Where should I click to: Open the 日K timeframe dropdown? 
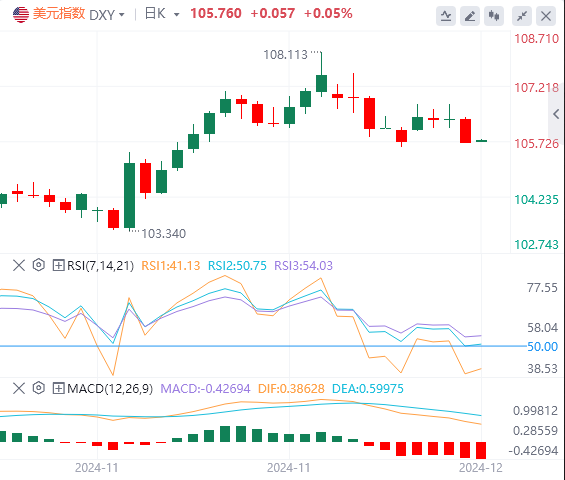pyautogui.click(x=162, y=14)
